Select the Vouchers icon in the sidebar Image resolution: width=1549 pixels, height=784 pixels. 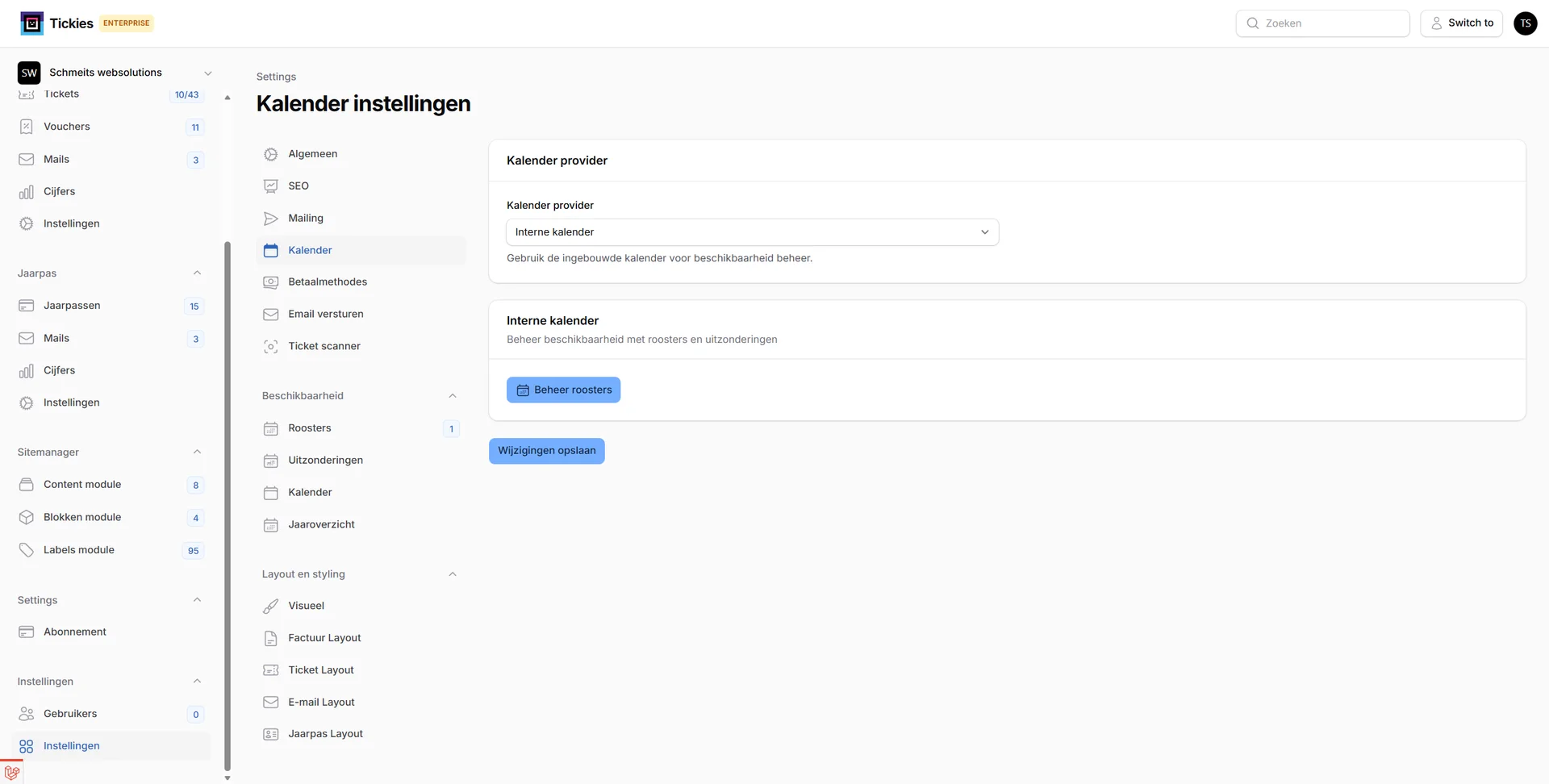pos(26,126)
